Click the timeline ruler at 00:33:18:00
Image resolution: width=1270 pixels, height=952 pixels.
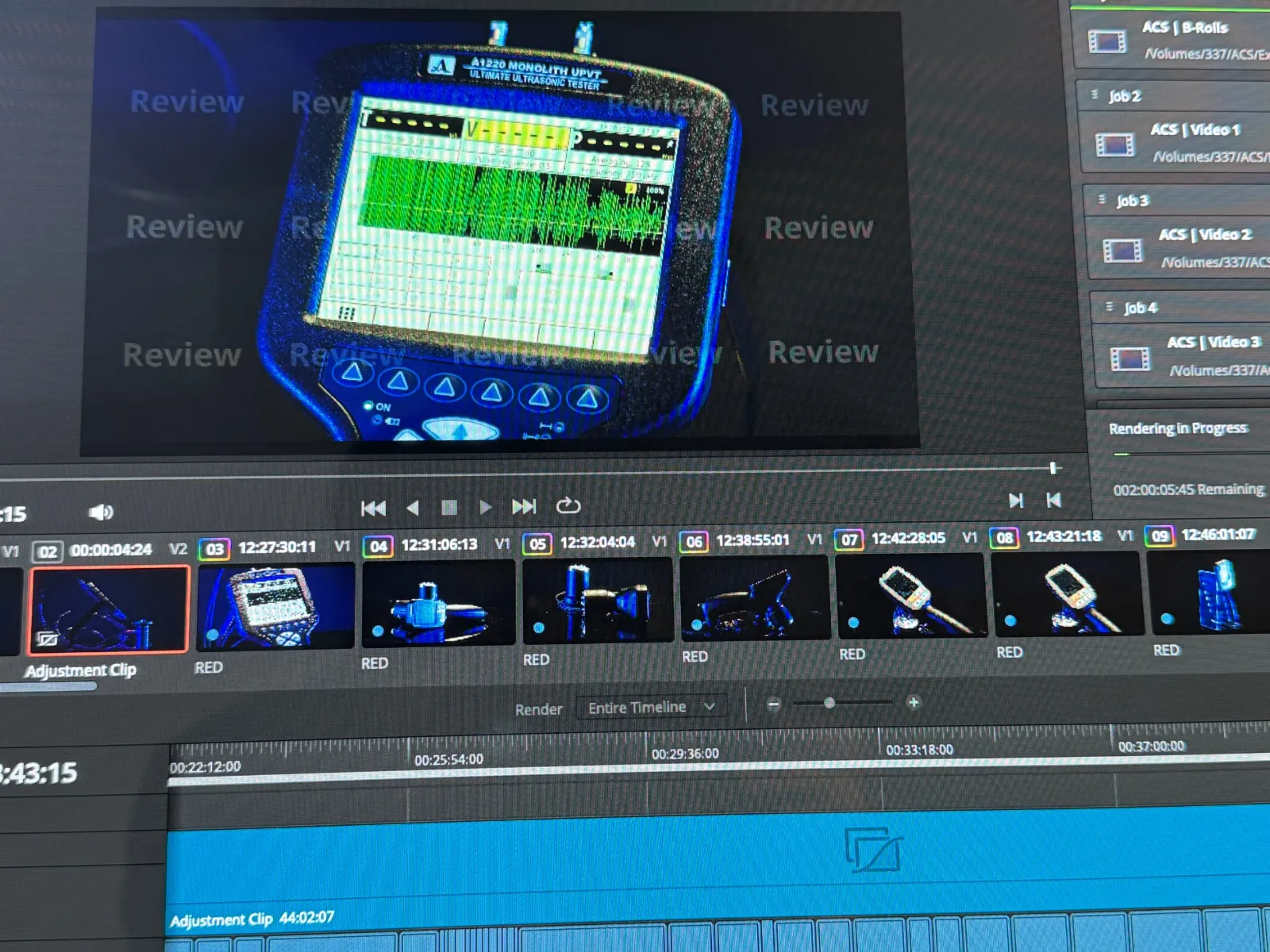(x=919, y=750)
